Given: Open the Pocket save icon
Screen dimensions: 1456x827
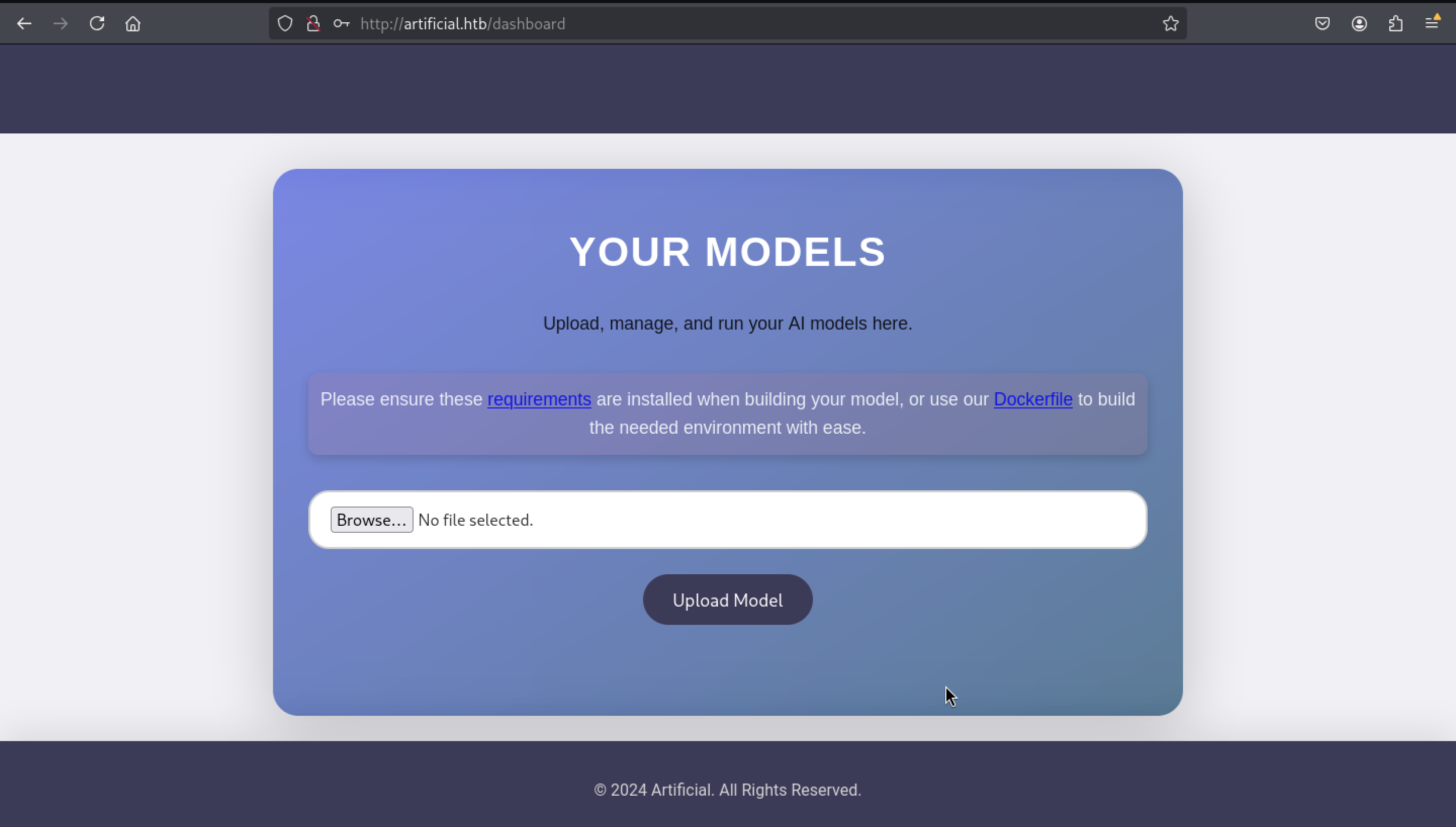Looking at the screenshot, I should point(1323,24).
